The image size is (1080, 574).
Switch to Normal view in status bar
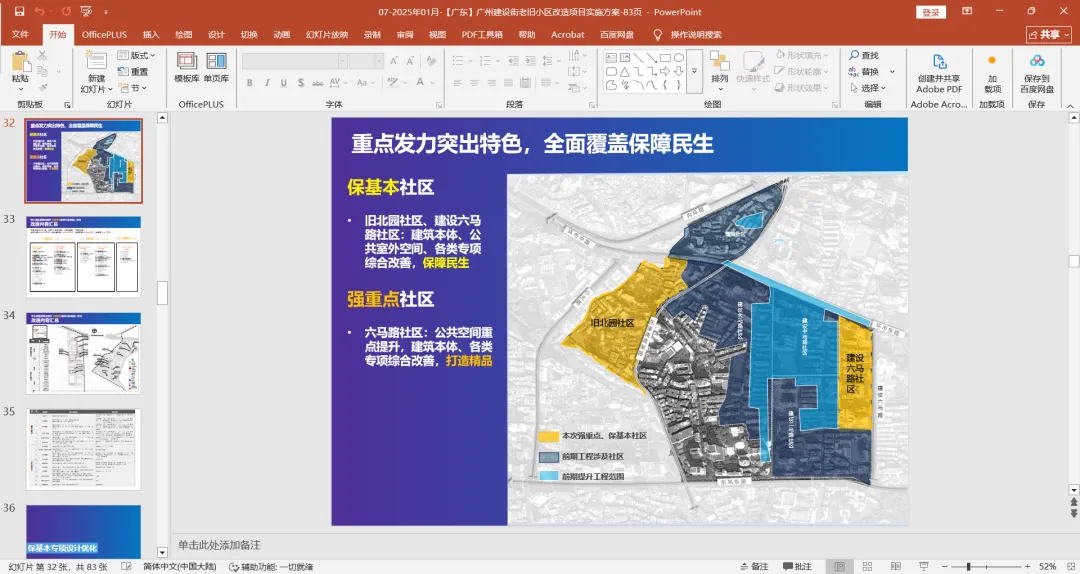click(840, 566)
